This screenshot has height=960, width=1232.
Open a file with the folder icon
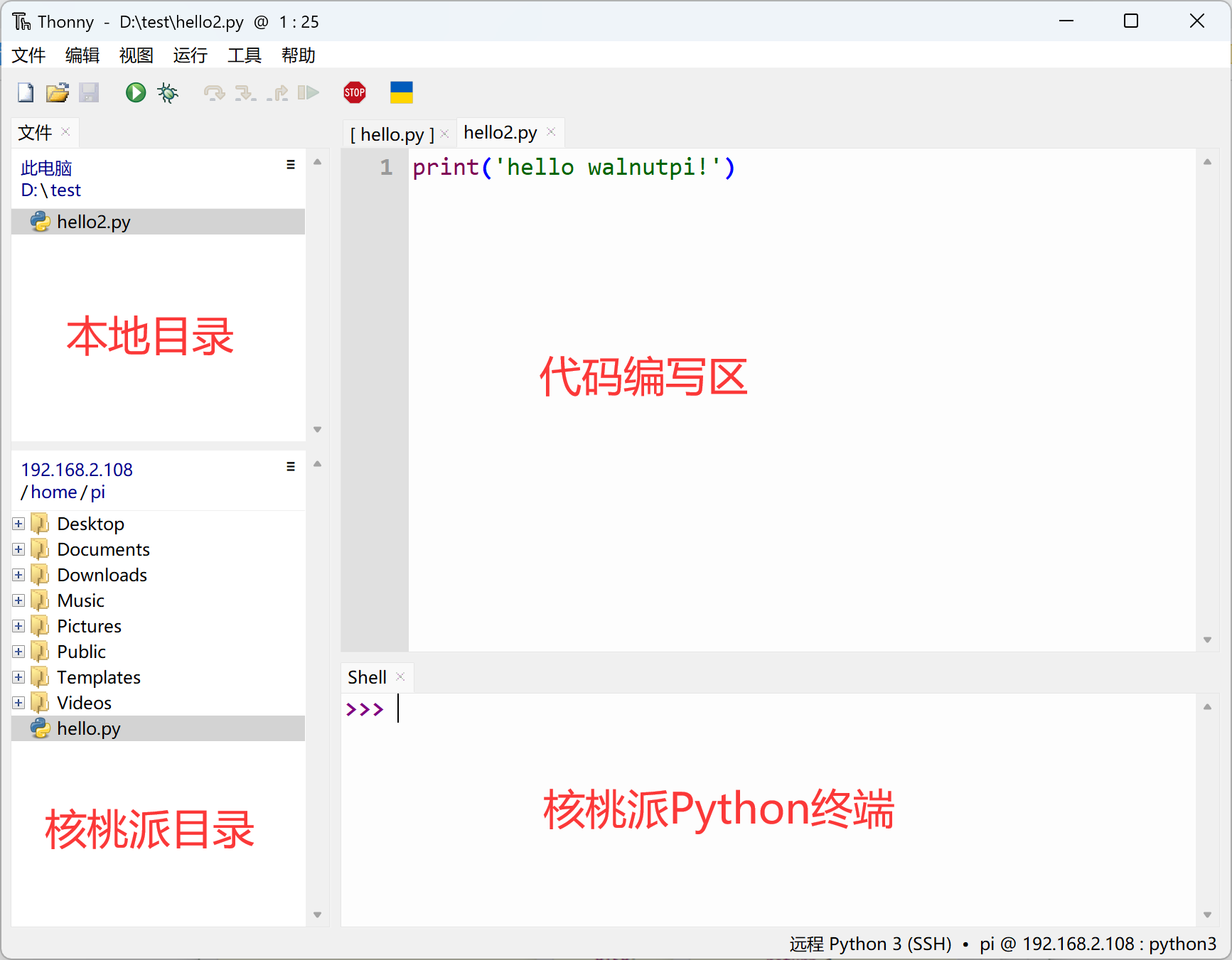point(58,92)
